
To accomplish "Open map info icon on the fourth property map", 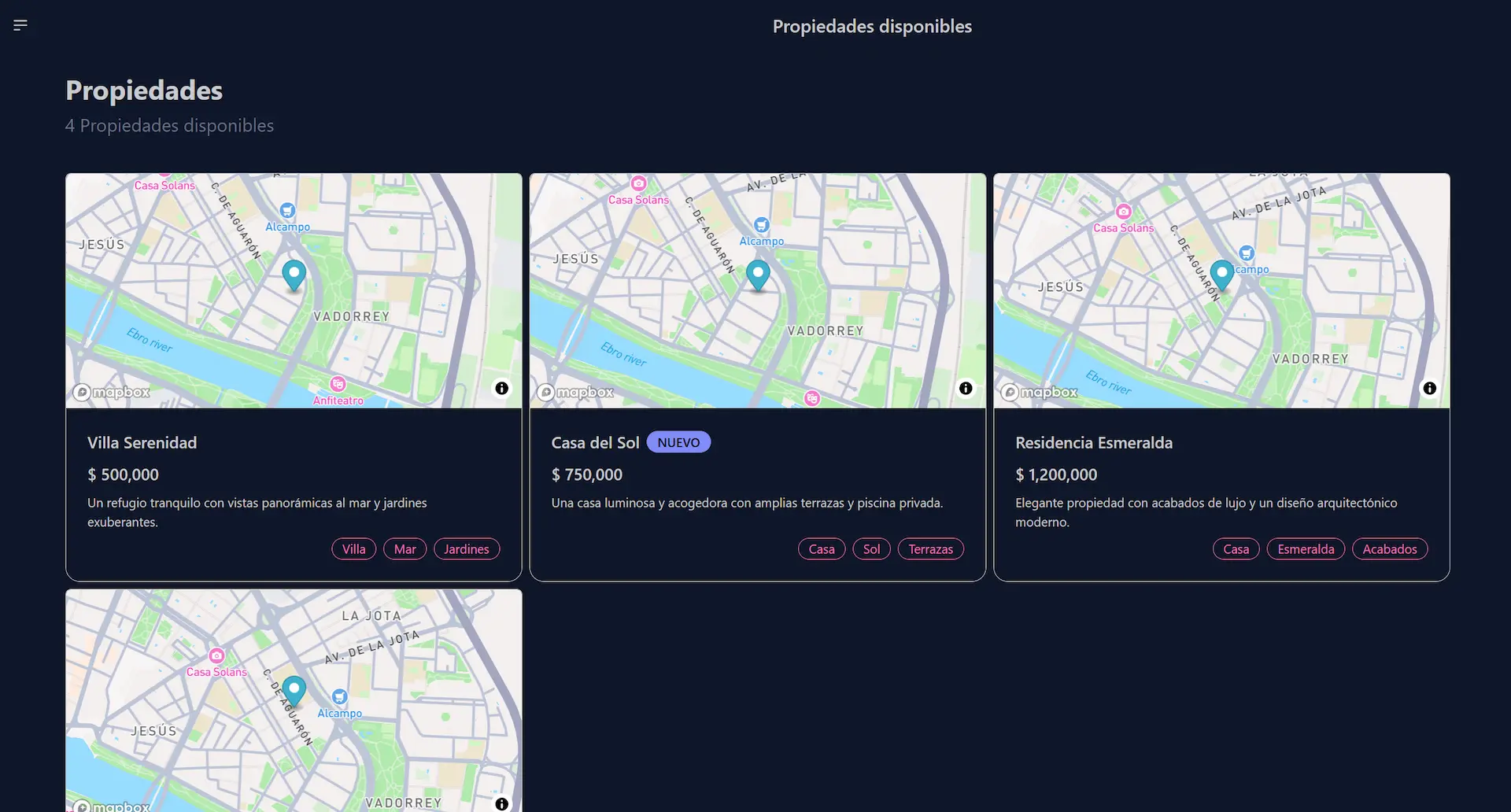I will tap(502, 804).
